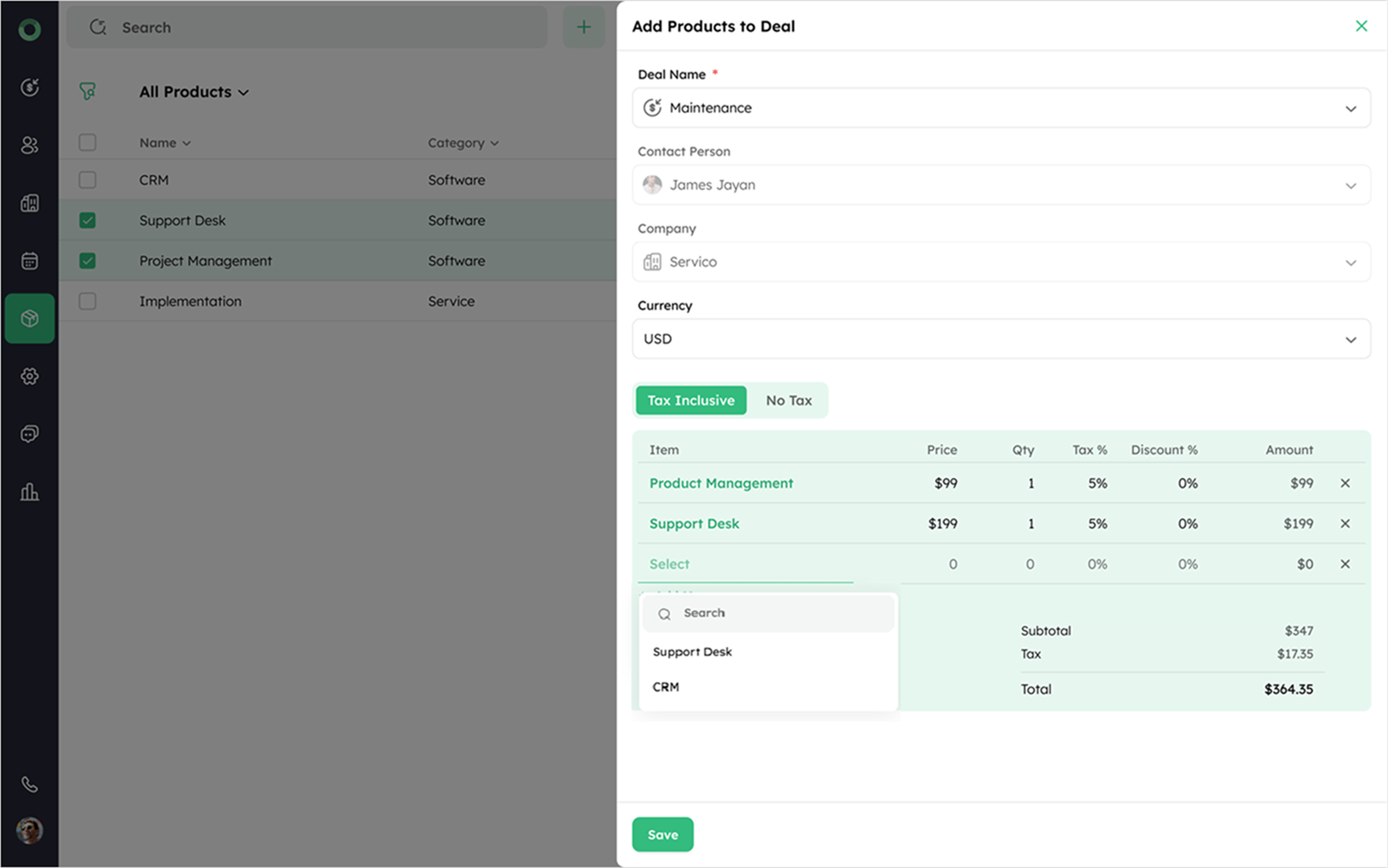Screen dimensions: 1388x868
Task: Check the CRM product checkbox
Action: pos(87,180)
